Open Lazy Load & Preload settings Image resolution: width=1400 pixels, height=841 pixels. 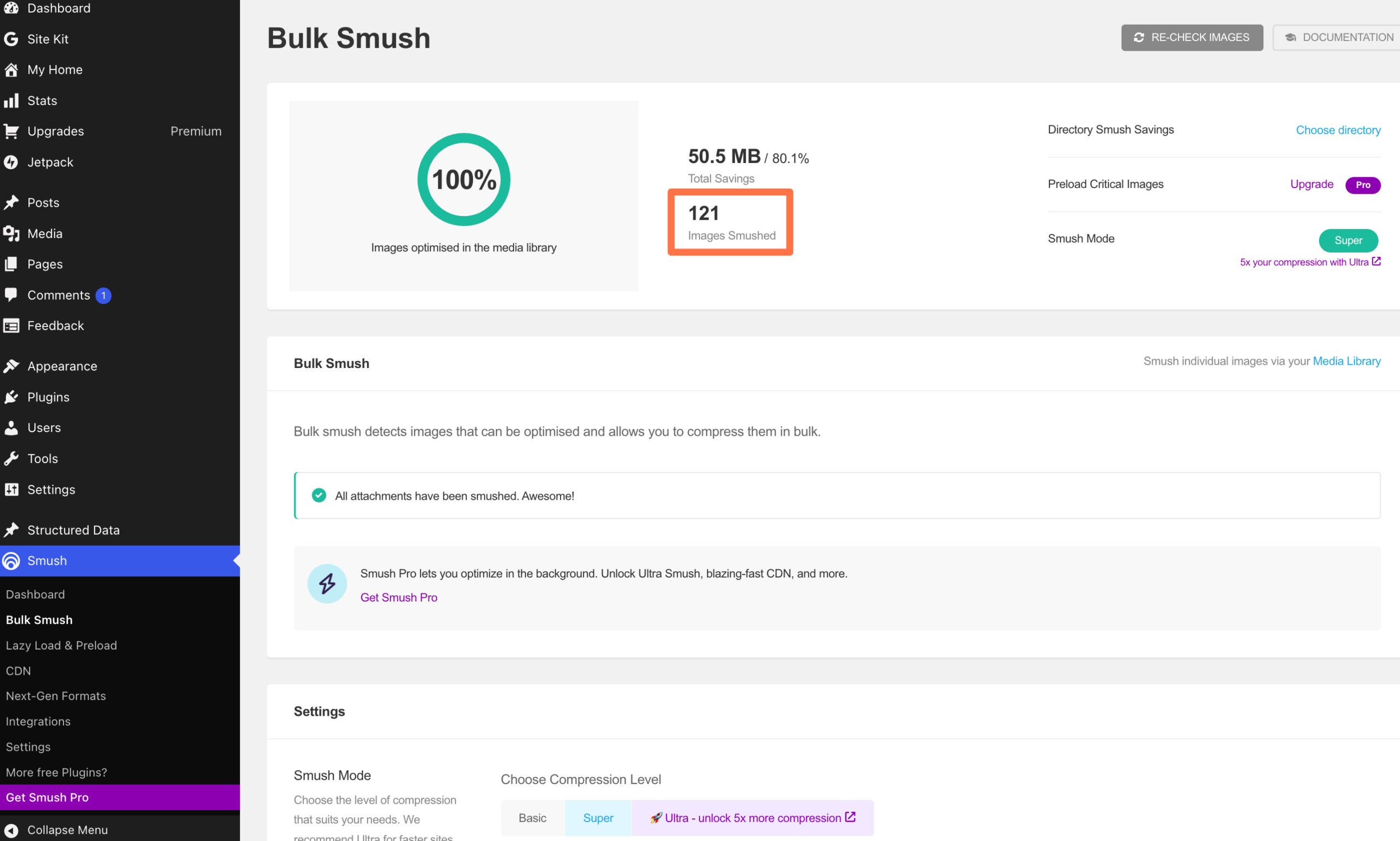[61, 645]
